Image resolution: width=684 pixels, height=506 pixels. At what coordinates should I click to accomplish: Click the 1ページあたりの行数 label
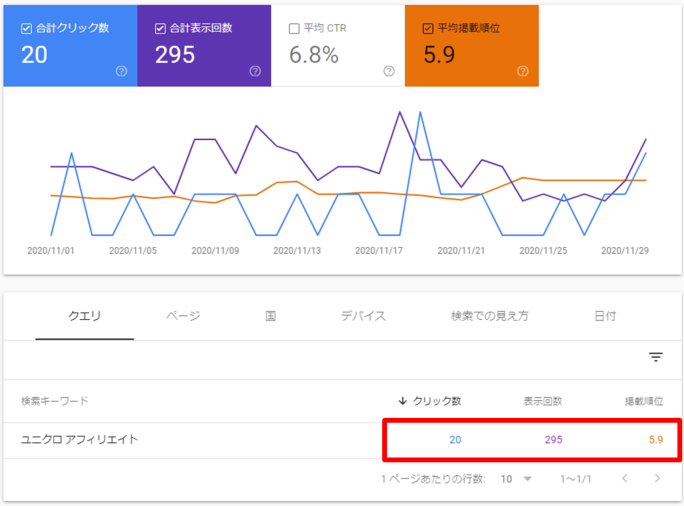pyautogui.click(x=433, y=479)
